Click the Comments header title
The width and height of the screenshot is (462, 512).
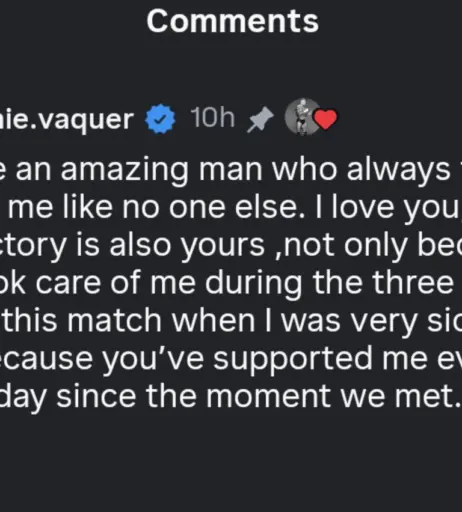pyautogui.click(x=233, y=21)
